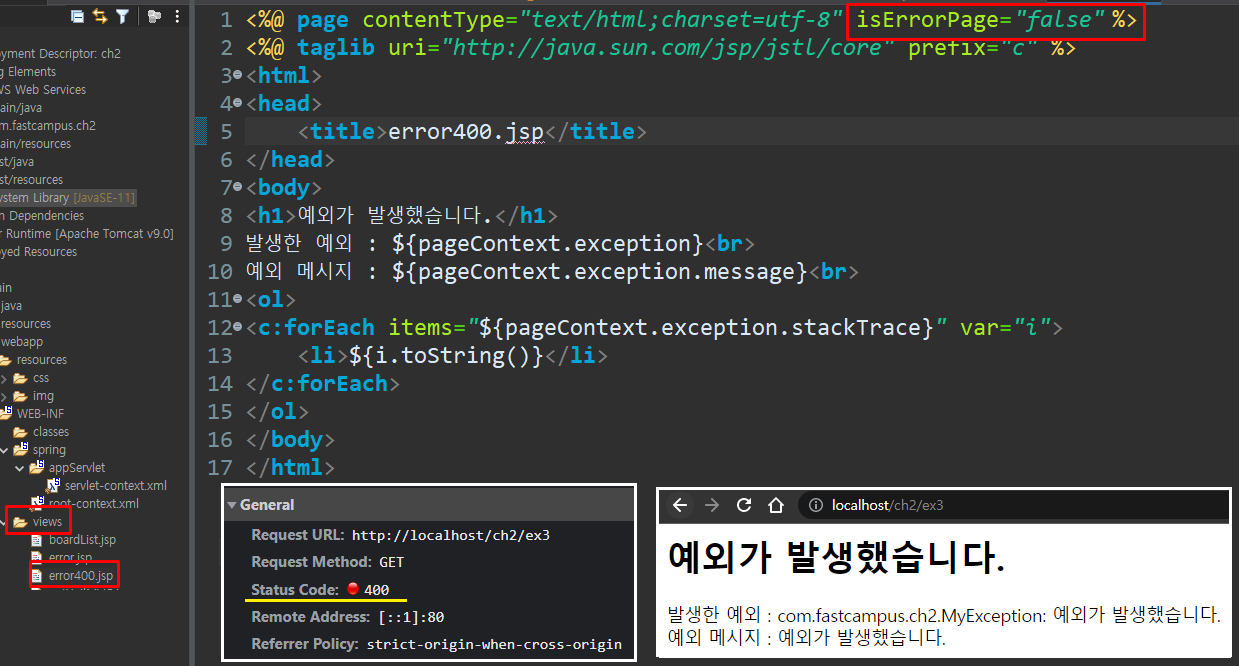
Task: Reload the localhost page
Action: 744,505
